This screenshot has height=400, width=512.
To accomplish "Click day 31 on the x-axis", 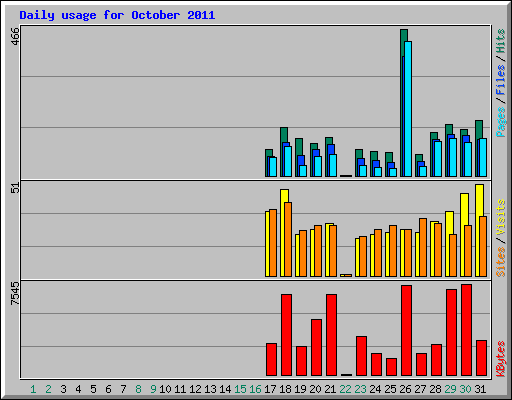I will coord(480,389).
